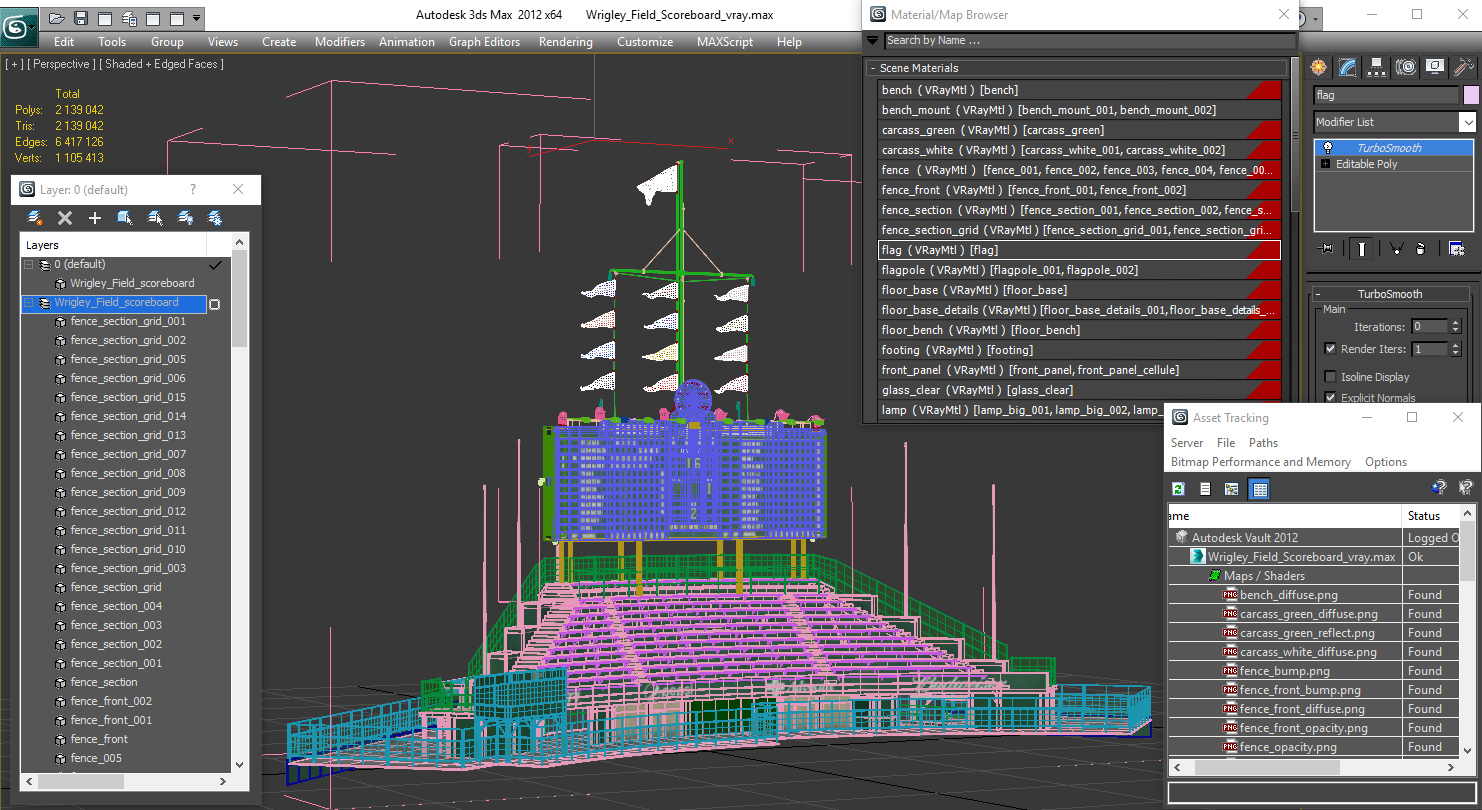
Task: Click Configure Modifier Sets icon
Action: click(1456, 249)
